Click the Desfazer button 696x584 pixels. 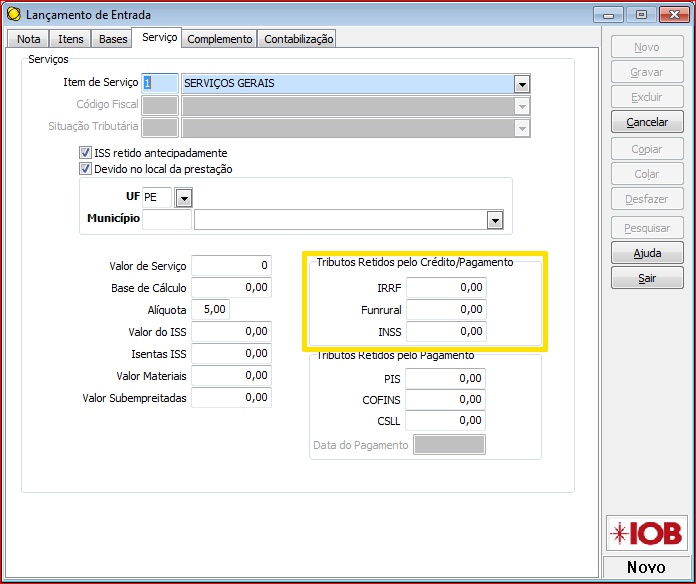647,199
